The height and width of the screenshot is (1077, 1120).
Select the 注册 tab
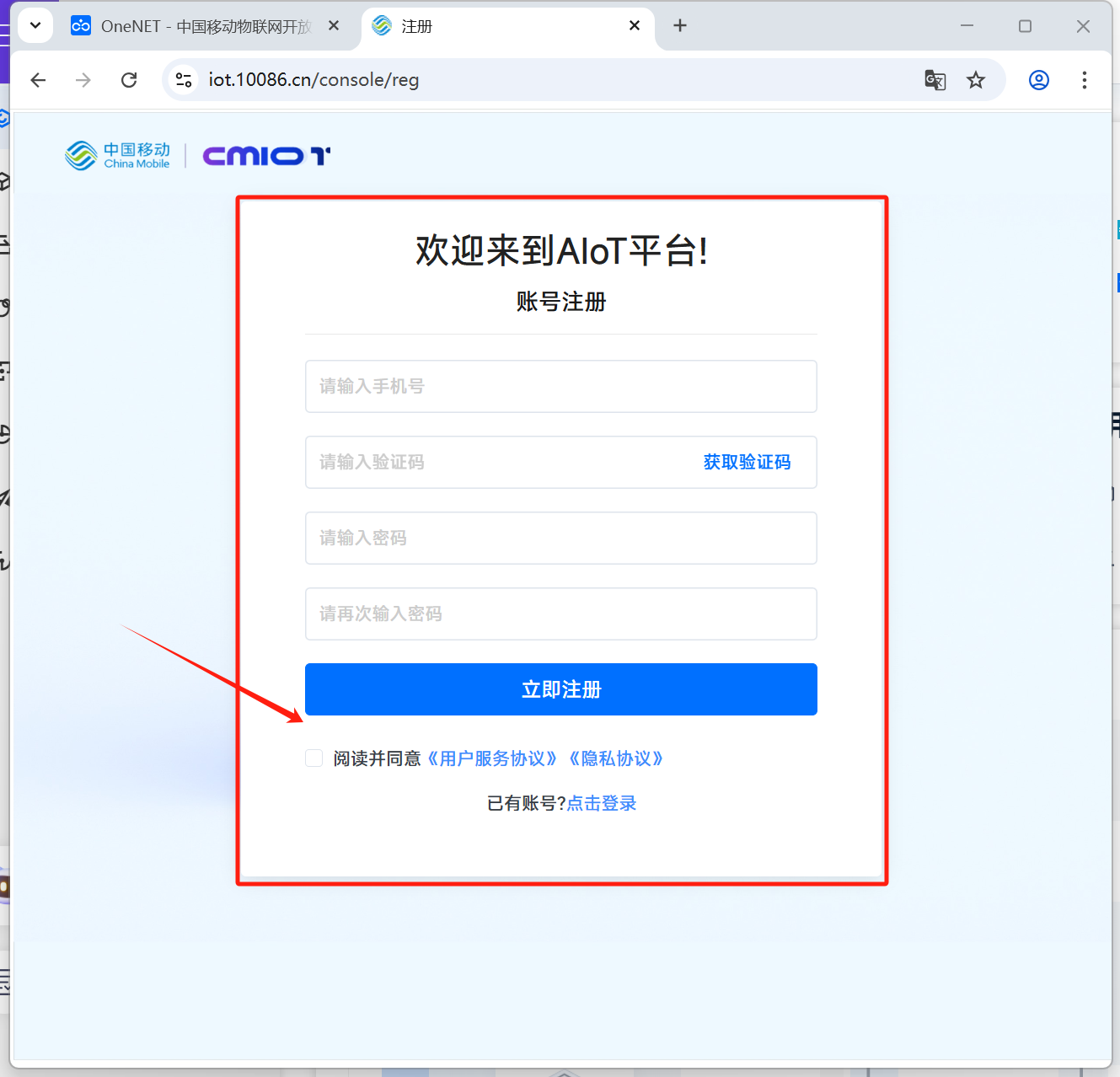508,26
